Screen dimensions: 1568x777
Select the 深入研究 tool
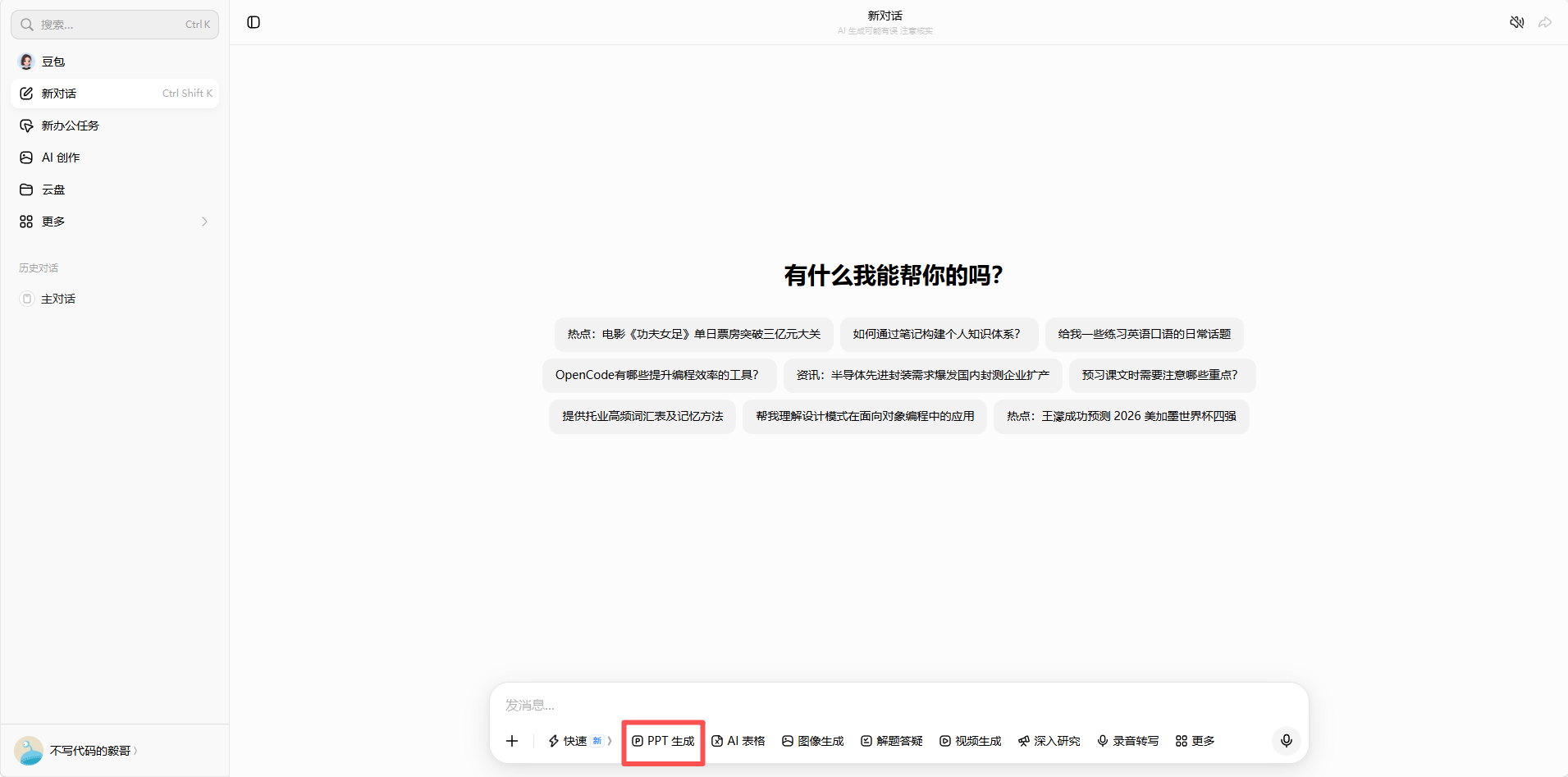[x=1049, y=741]
